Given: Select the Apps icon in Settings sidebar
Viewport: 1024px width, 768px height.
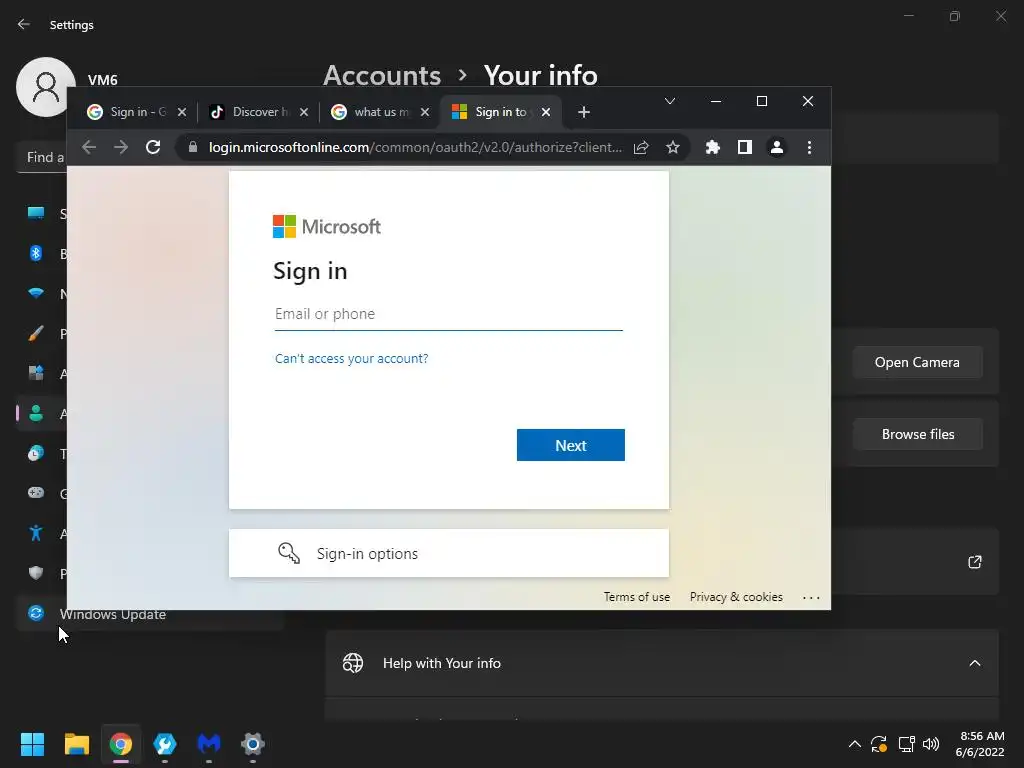Looking at the screenshot, I should pyautogui.click(x=36, y=373).
